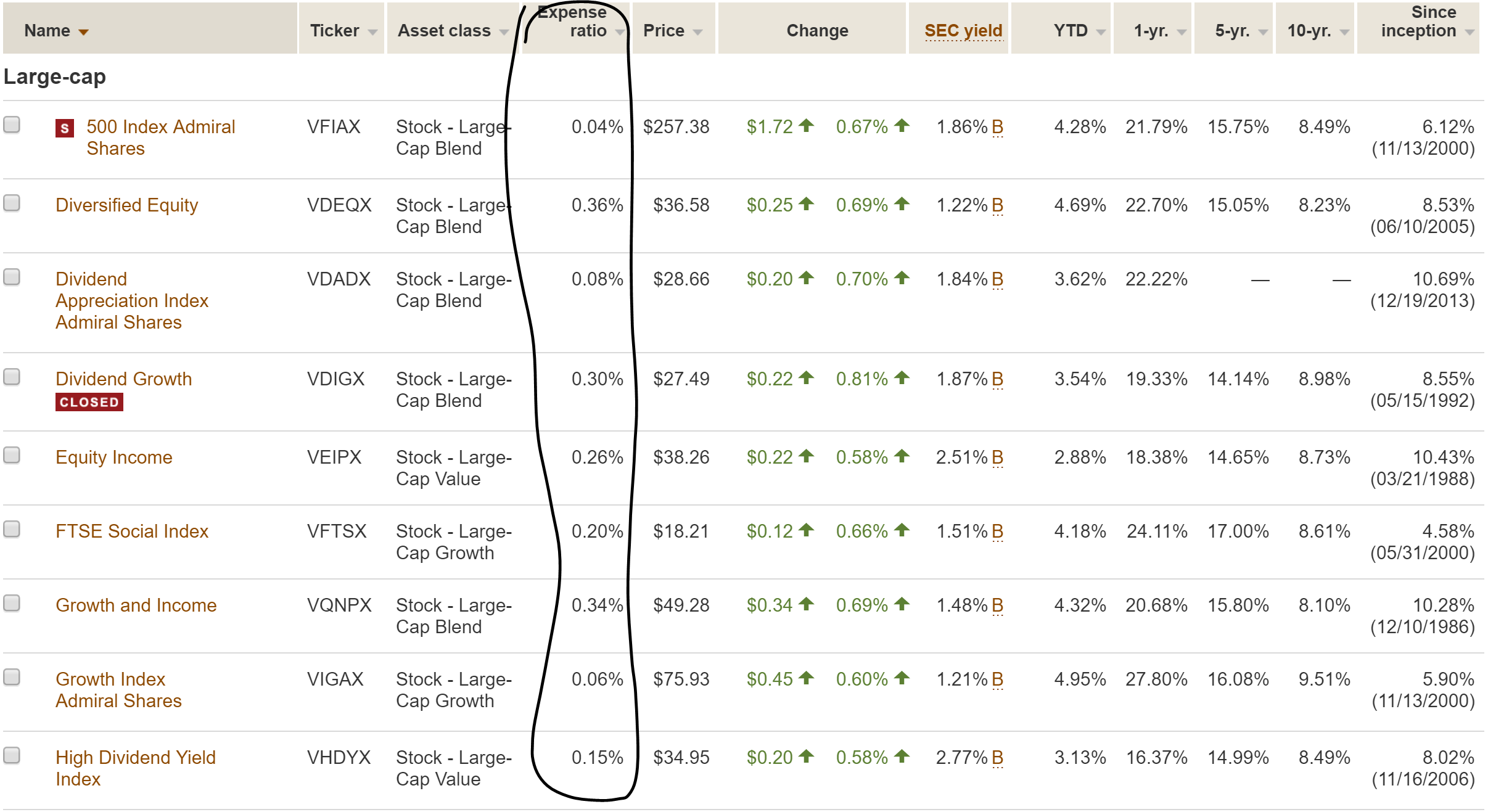Open the High Dividend Yield Index fund
The image size is (1488, 812).
pyautogui.click(x=135, y=768)
